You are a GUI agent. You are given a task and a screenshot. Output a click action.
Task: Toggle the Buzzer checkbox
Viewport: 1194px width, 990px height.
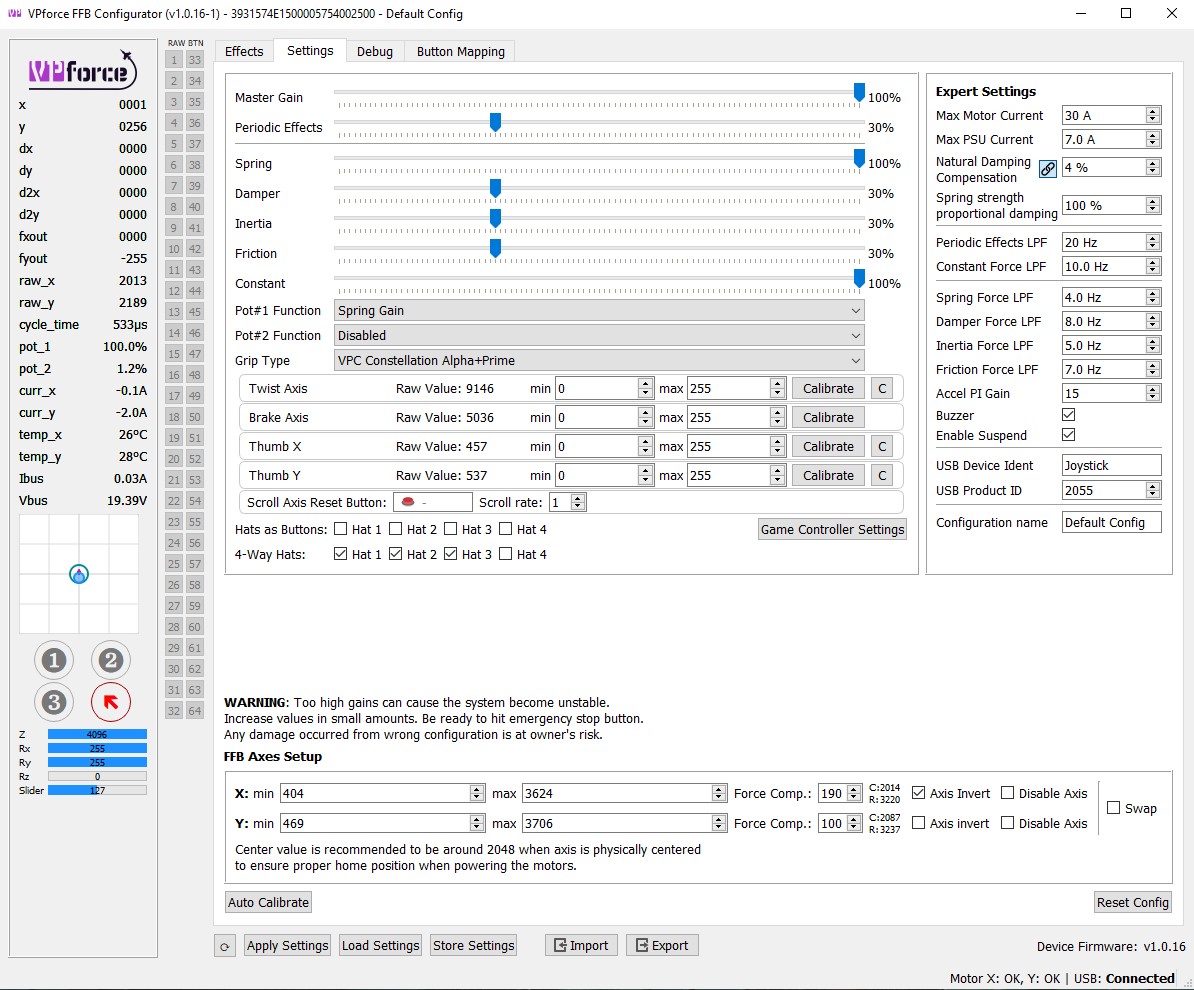coord(1068,415)
